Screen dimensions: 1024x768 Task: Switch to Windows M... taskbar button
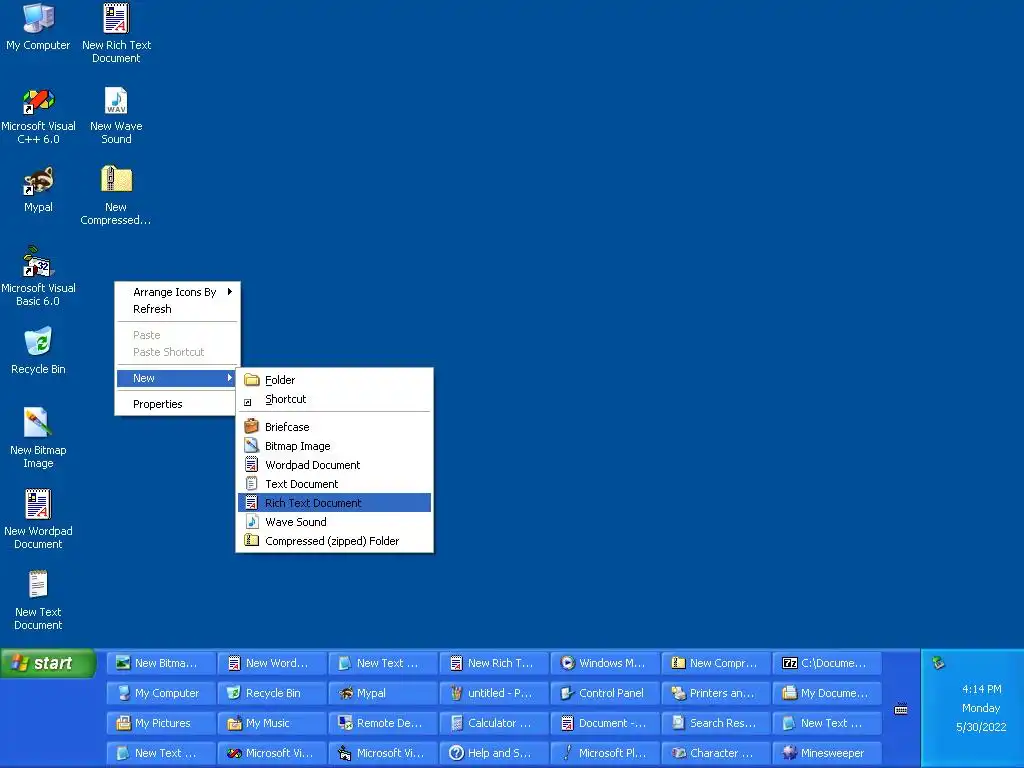(x=605, y=663)
